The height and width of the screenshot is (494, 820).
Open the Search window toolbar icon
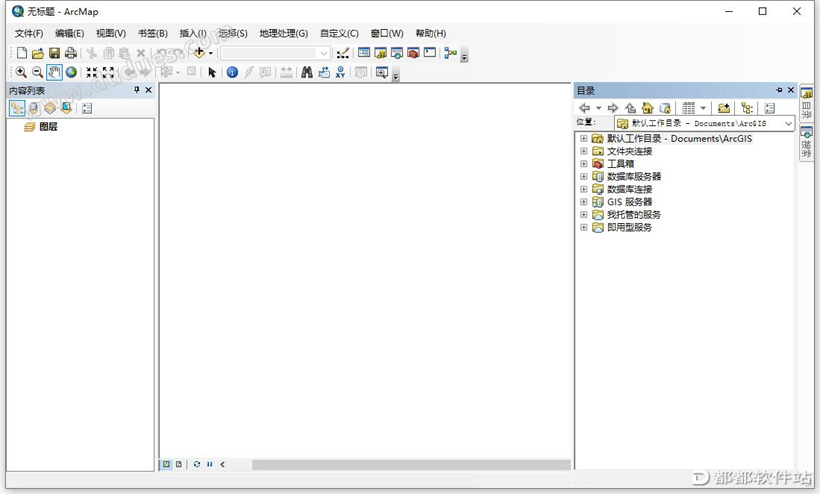click(397, 53)
